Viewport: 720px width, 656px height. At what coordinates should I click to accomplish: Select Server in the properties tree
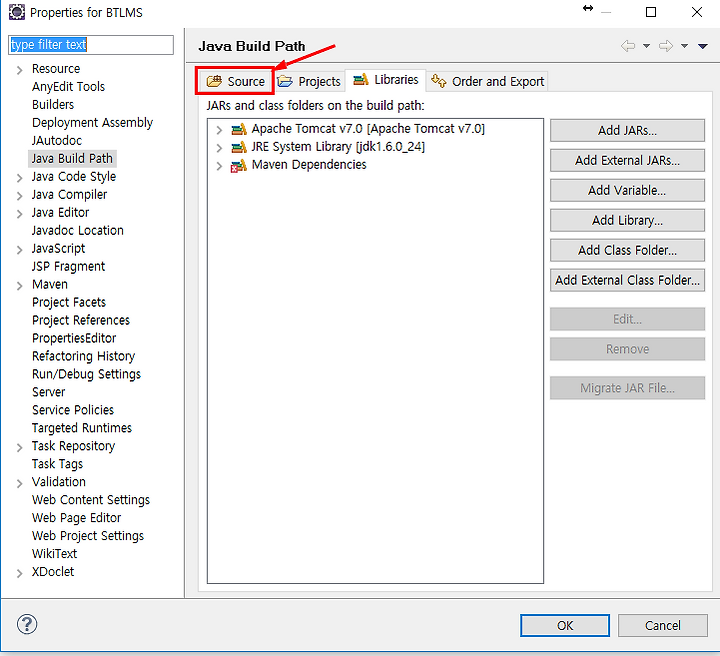pos(49,392)
